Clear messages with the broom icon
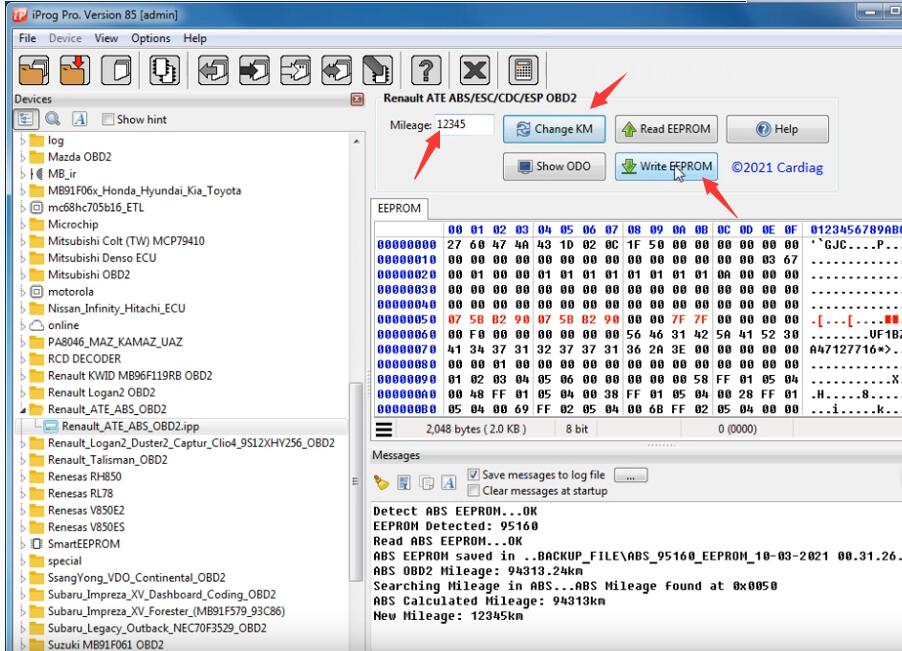902x651 pixels. (x=381, y=482)
